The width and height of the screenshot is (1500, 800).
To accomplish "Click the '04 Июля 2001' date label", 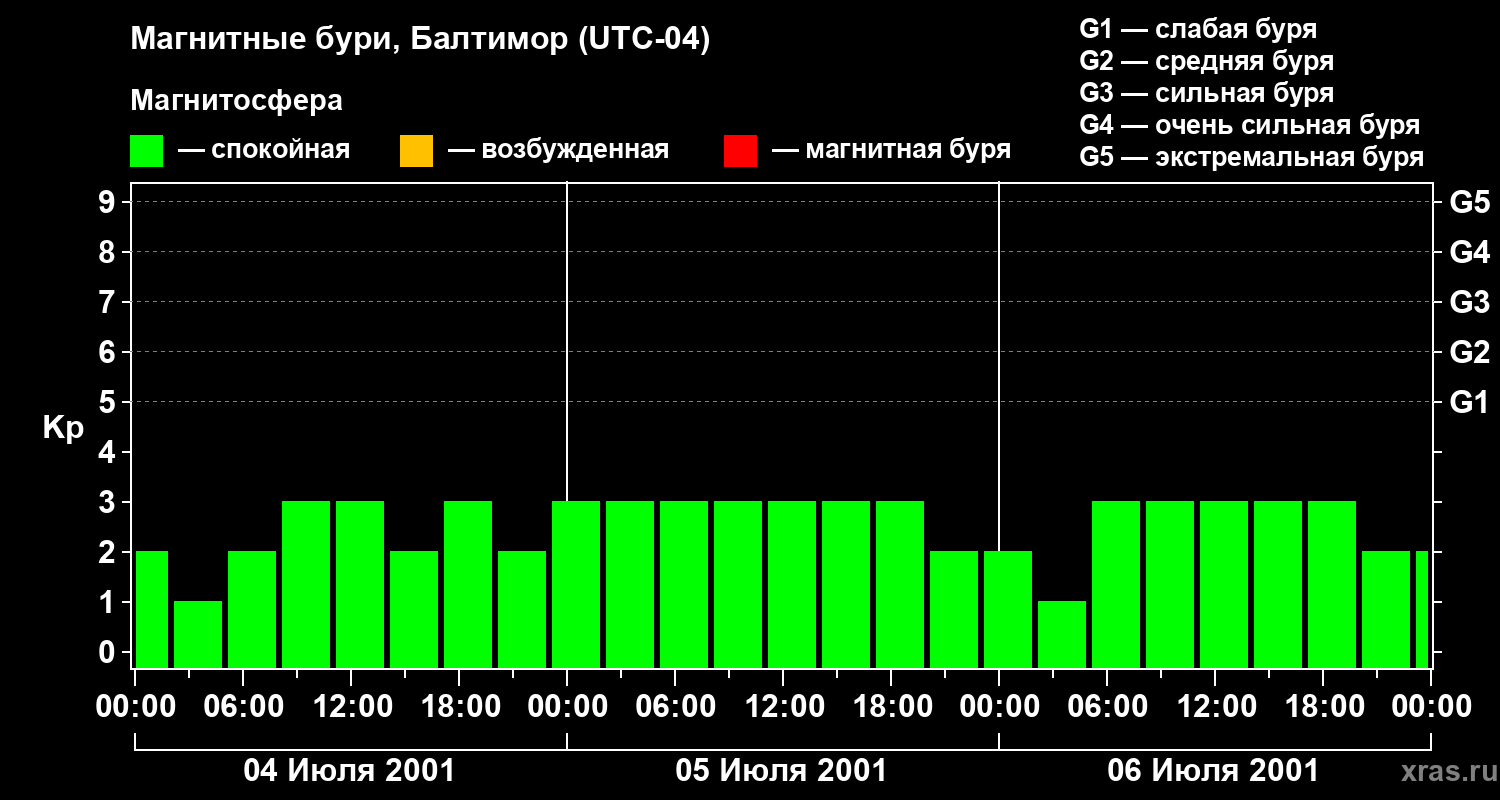I will click(350, 771).
